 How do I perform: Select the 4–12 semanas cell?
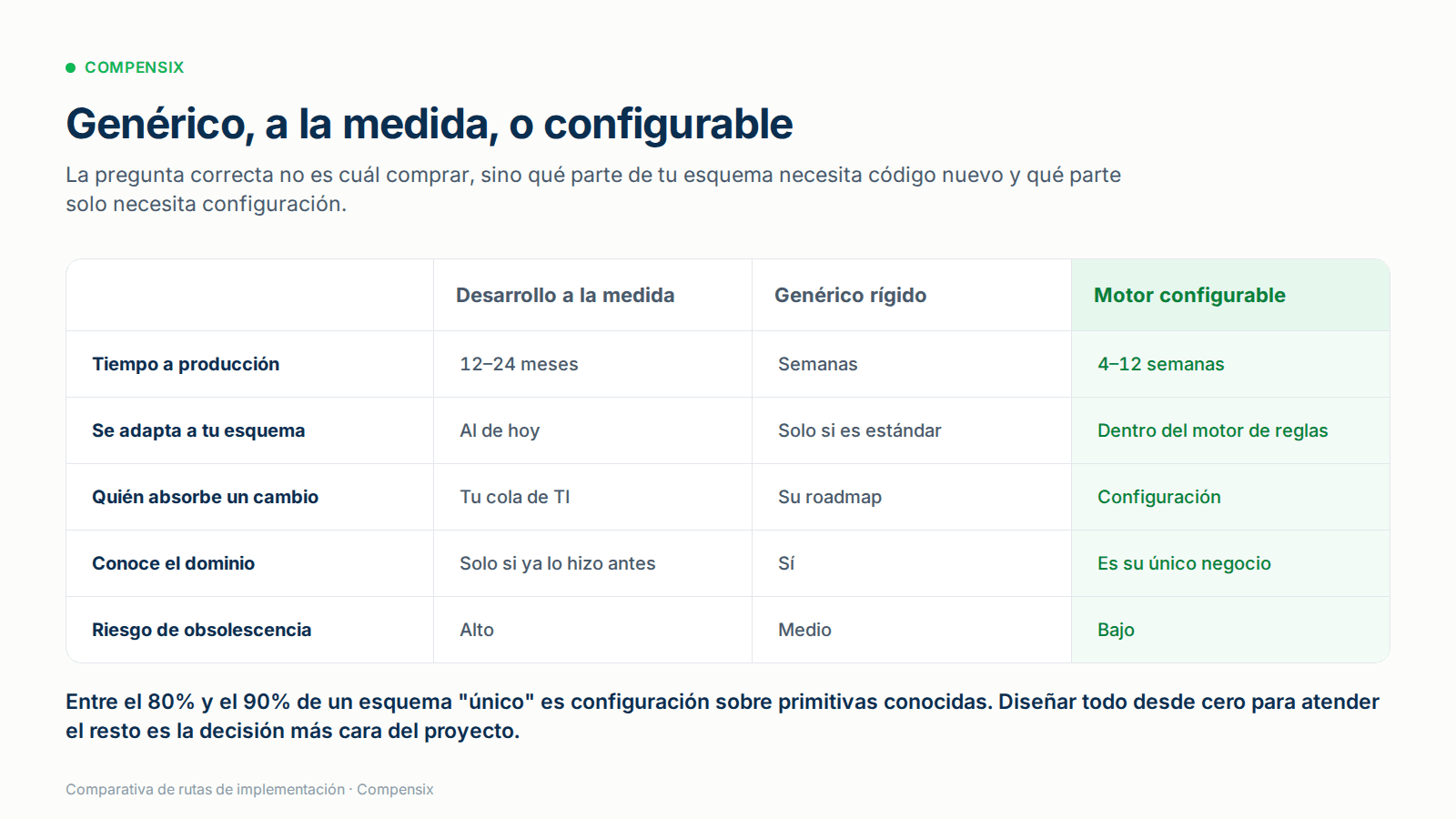tap(1160, 364)
